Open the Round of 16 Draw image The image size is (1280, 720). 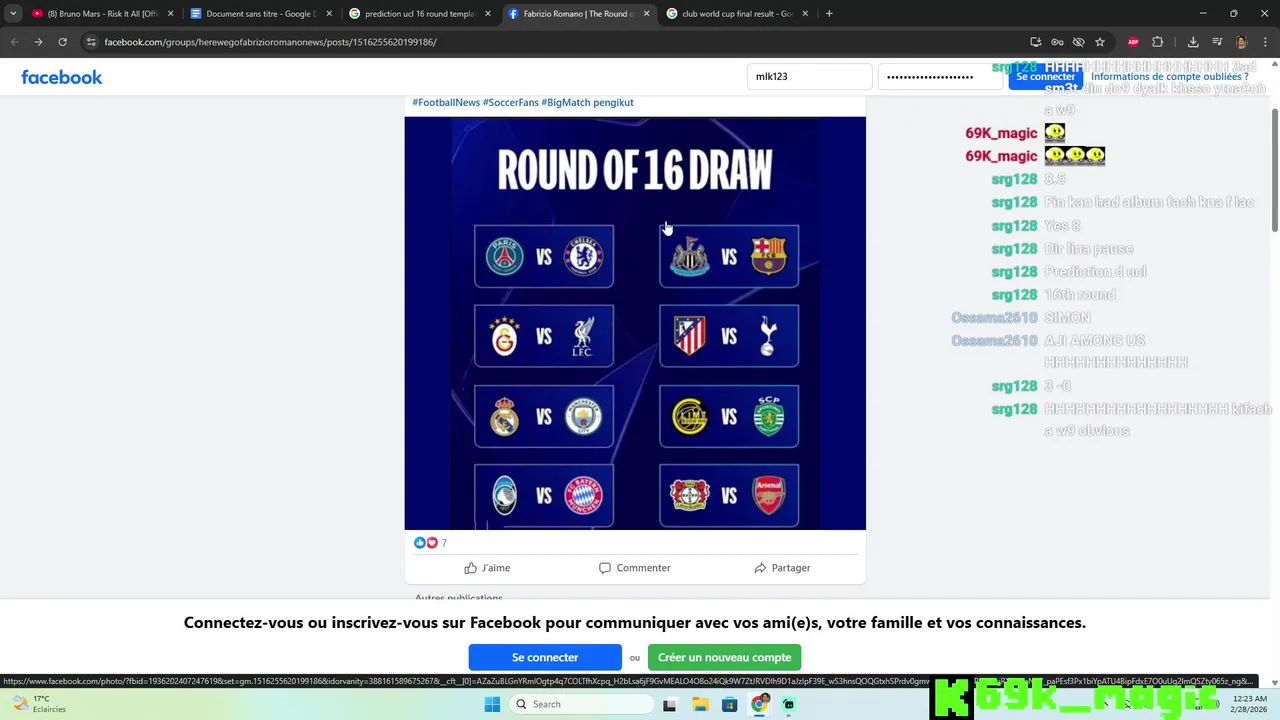coord(635,323)
